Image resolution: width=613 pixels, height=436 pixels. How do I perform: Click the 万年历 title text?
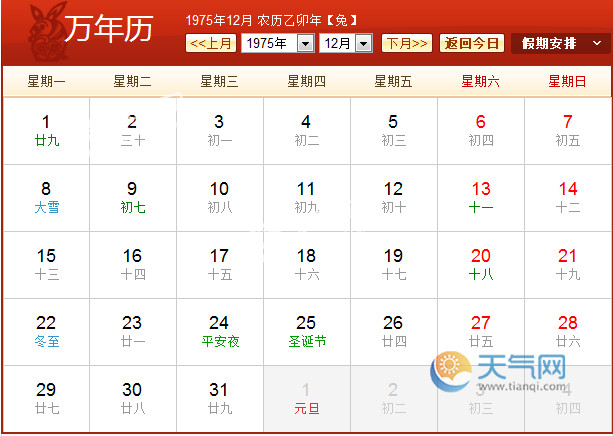(108, 30)
